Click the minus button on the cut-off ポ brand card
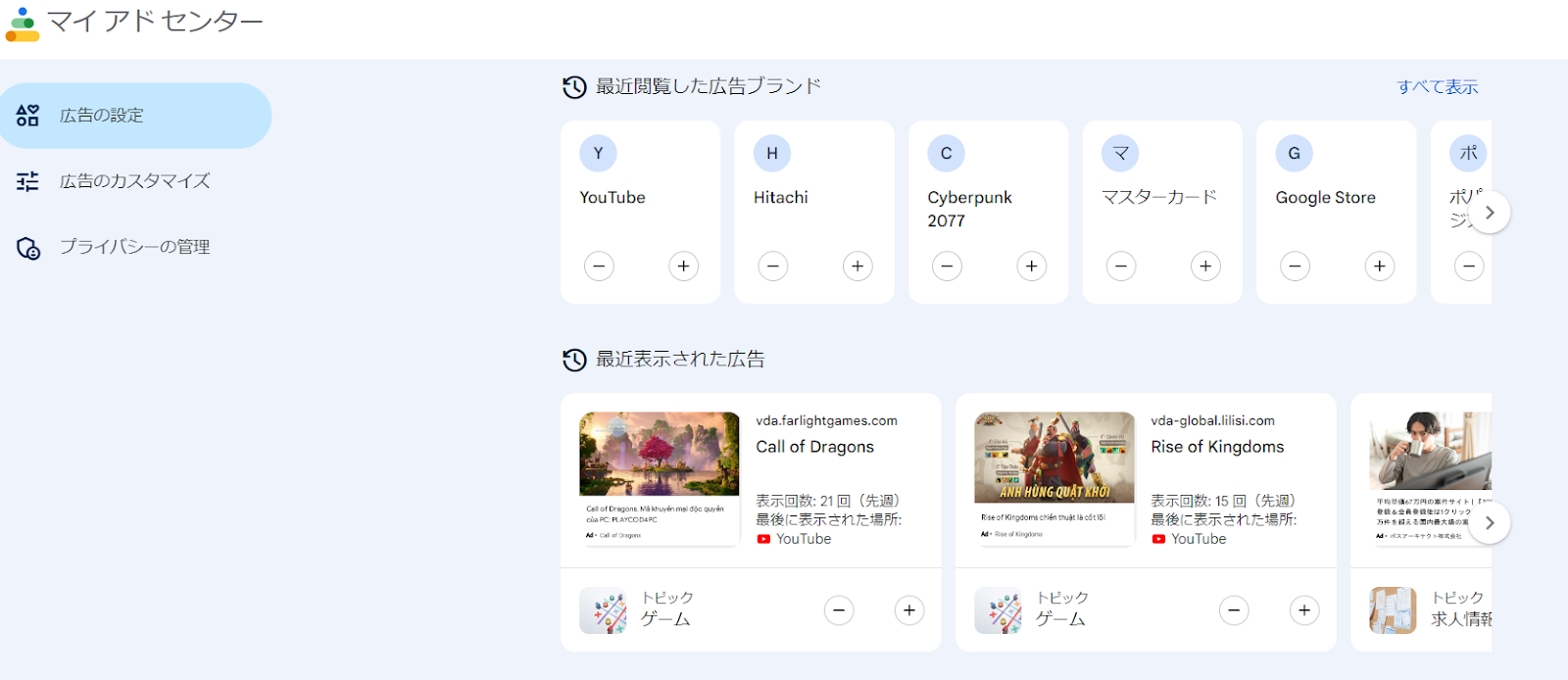 pos(1469,266)
